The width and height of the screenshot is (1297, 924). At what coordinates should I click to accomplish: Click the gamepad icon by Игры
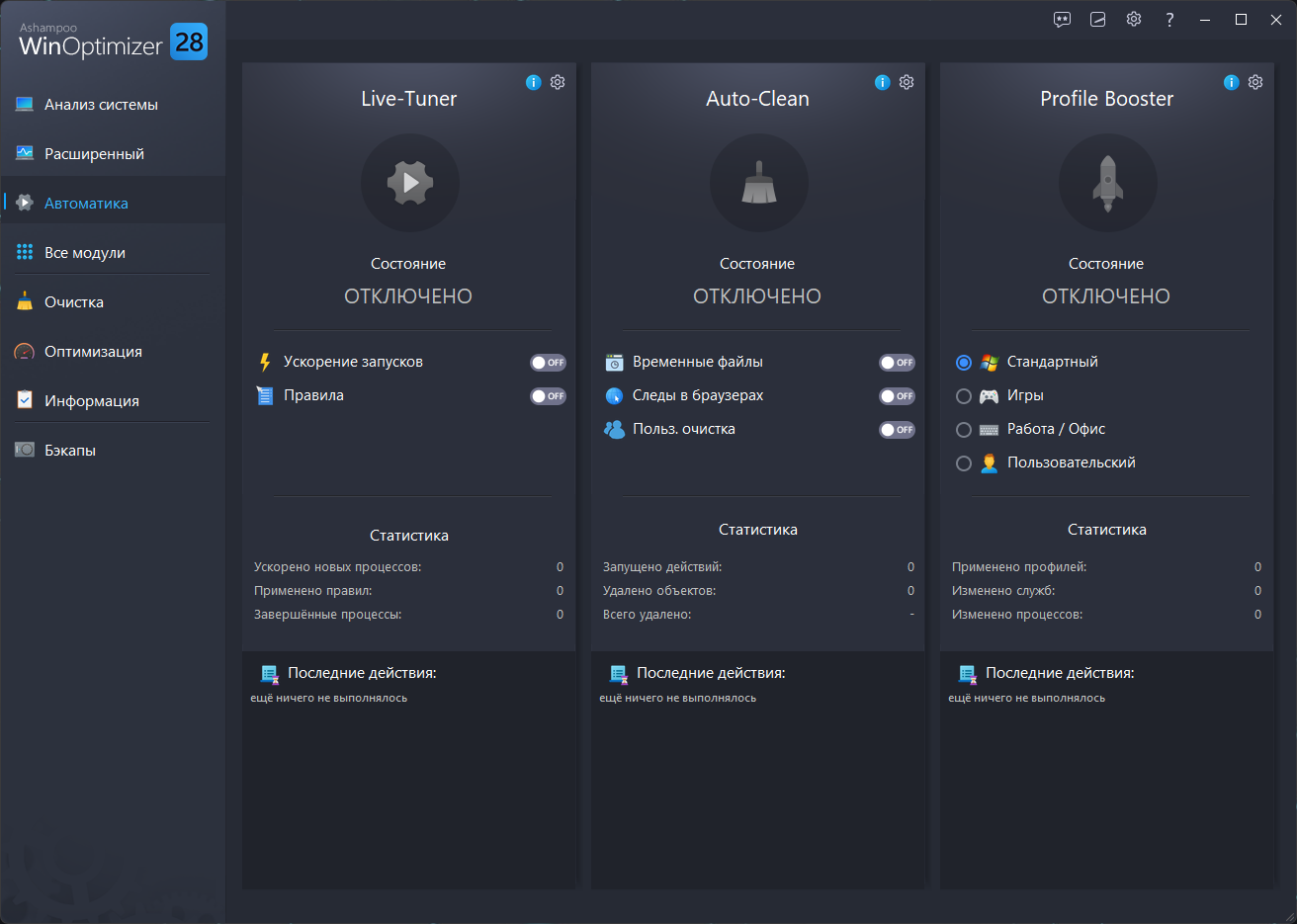tap(990, 396)
